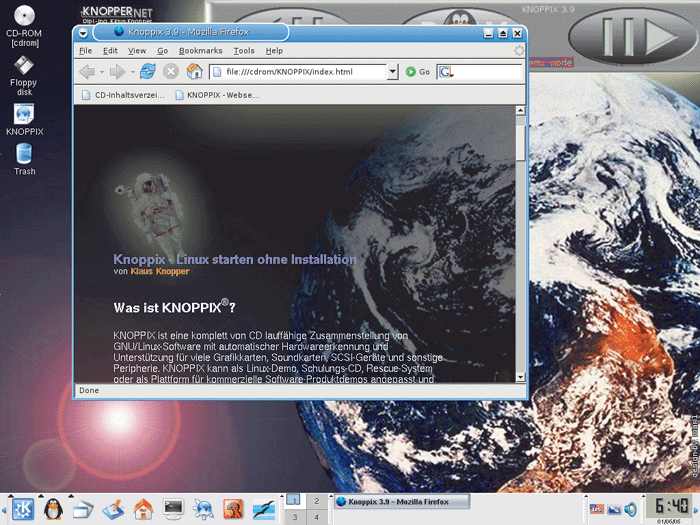
Task: Launch the orange Mozilla panel icon
Action: click(x=233, y=509)
